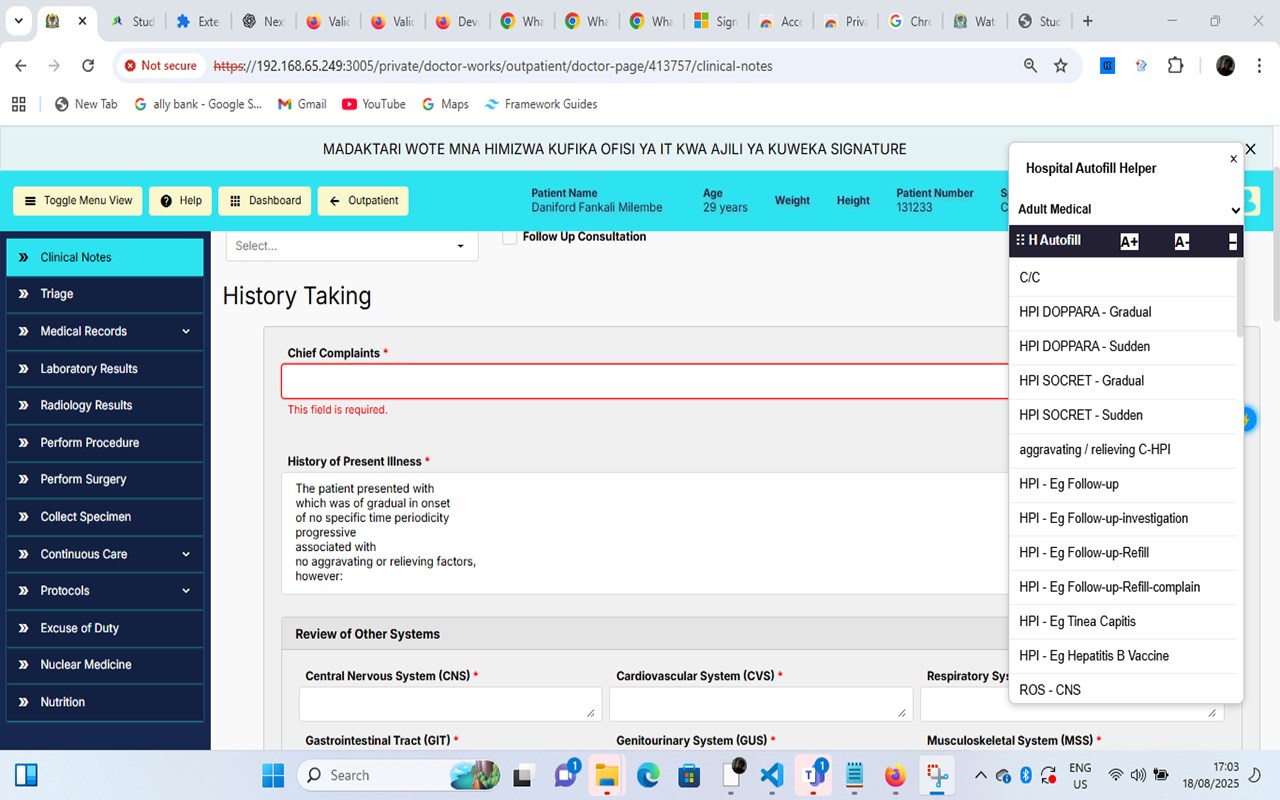This screenshot has height=800, width=1280.
Task: Click the browser reload icon
Action: point(88,65)
